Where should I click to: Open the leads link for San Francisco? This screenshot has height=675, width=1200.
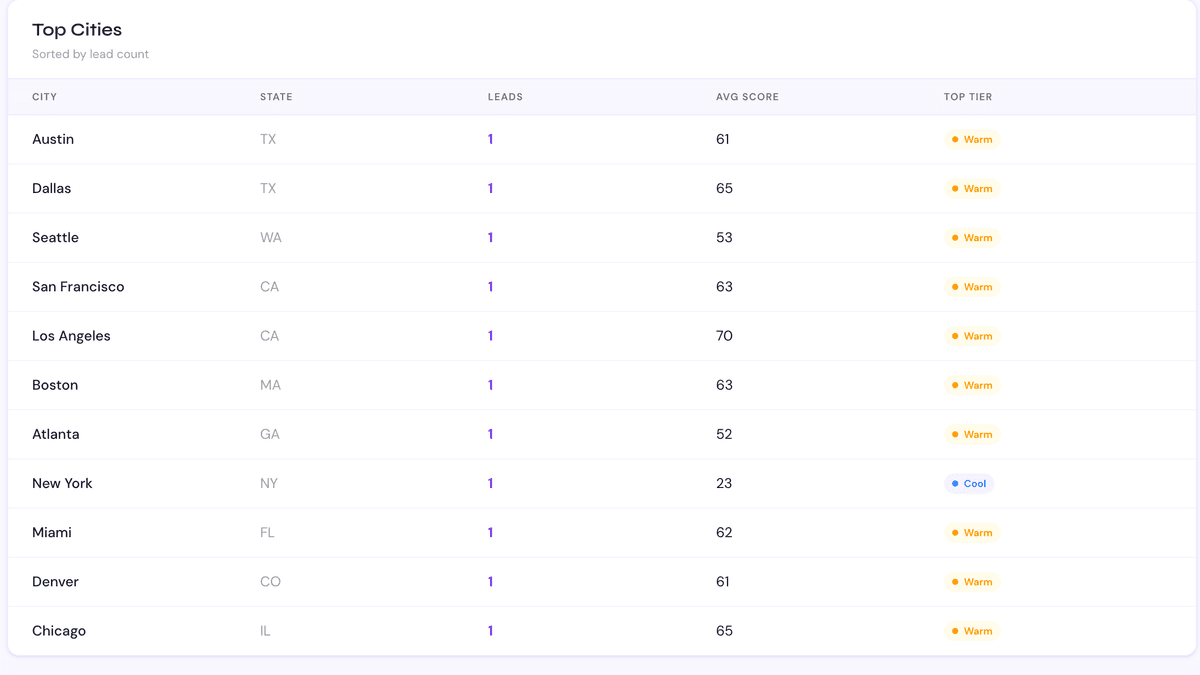coord(490,286)
